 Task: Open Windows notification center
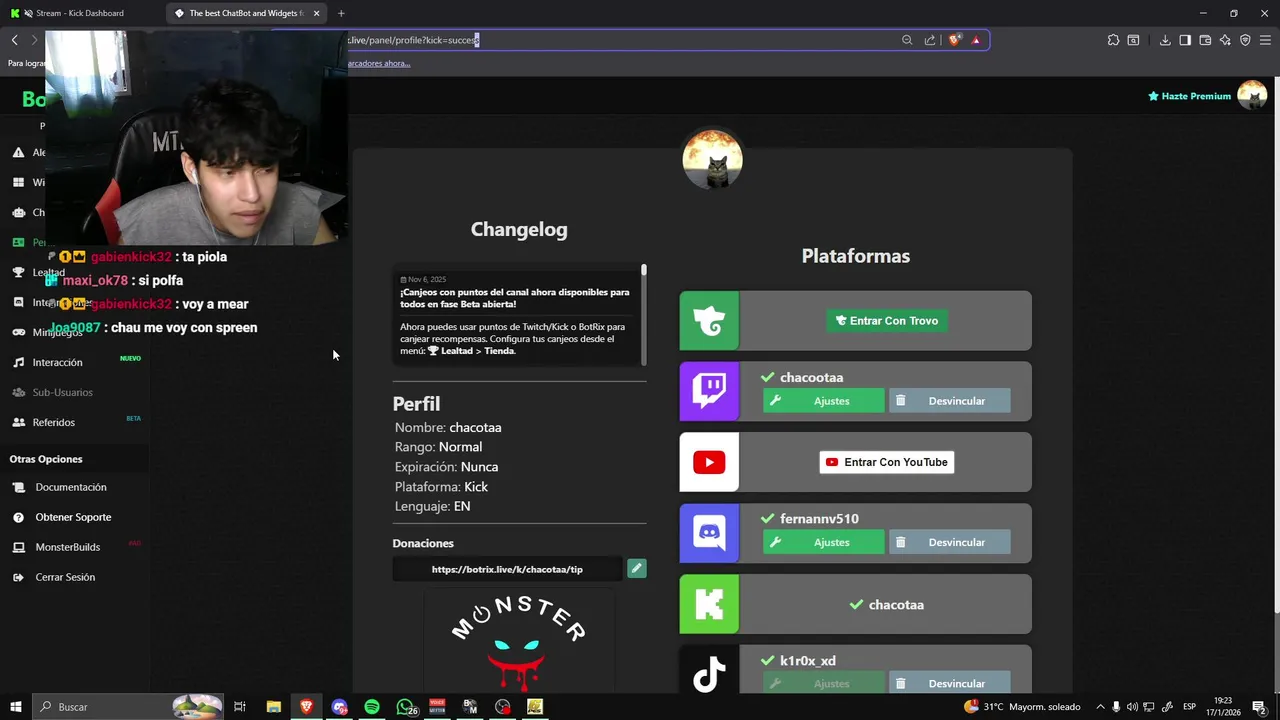click(1259, 707)
